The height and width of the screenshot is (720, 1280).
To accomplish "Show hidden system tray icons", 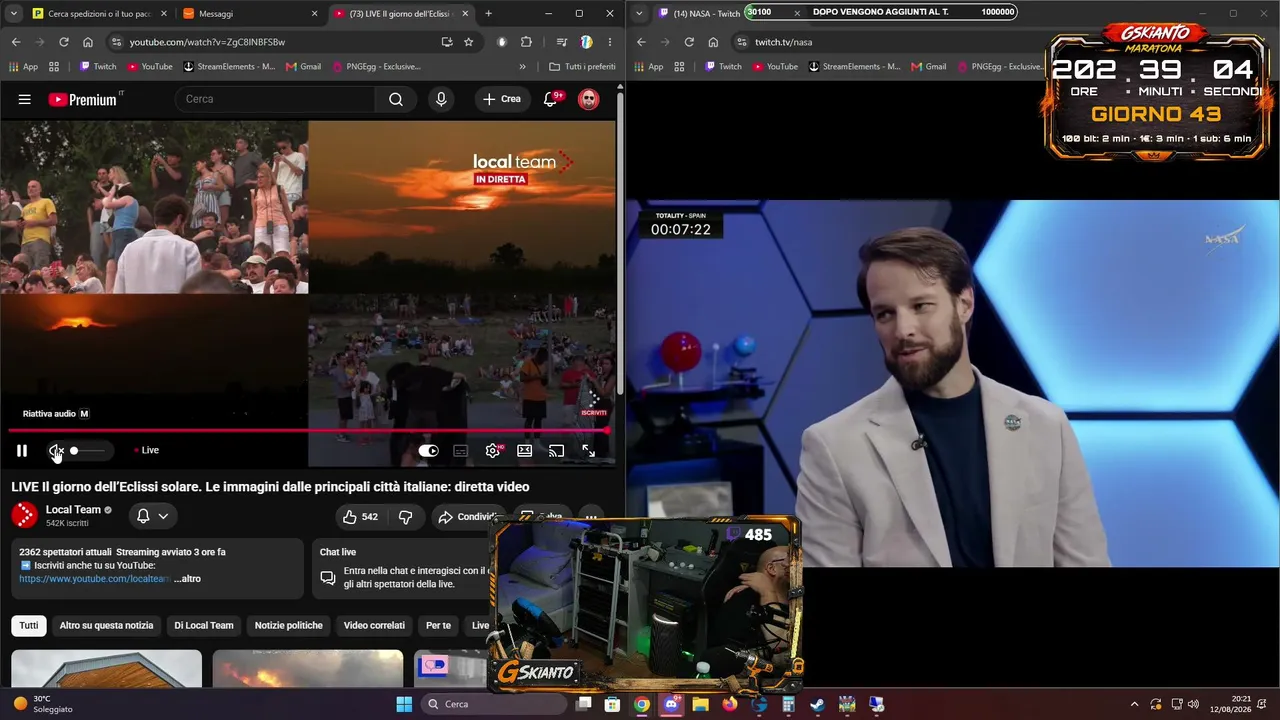I will tap(1134, 704).
